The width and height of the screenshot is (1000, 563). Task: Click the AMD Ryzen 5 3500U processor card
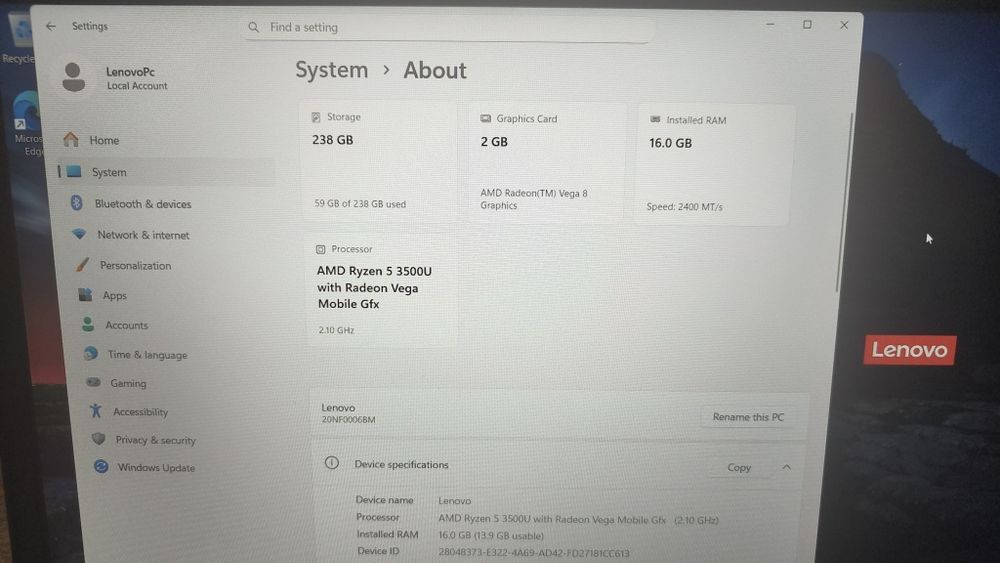coord(381,291)
